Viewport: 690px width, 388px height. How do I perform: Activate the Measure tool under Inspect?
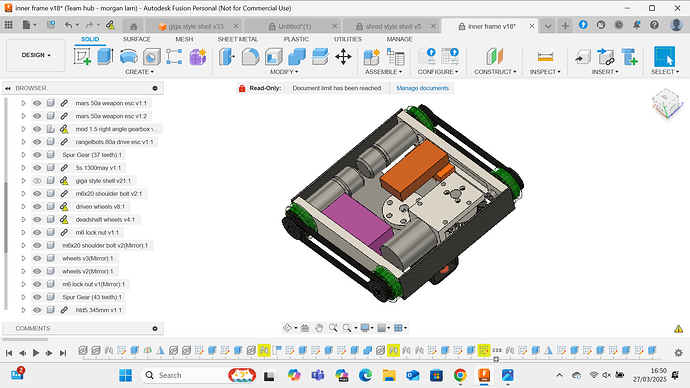pos(545,57)
